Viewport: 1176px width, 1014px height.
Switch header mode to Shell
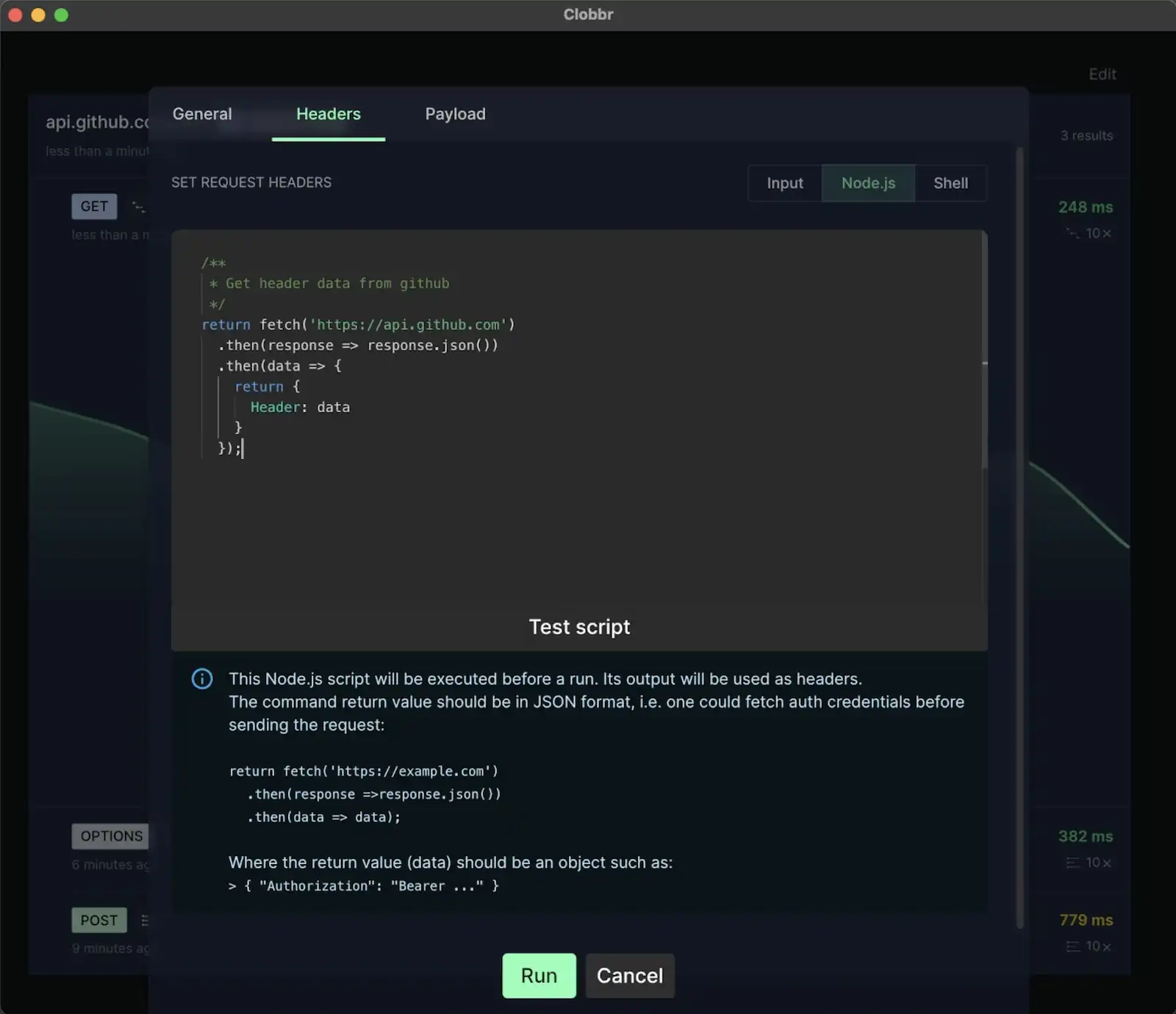point(950,183)
